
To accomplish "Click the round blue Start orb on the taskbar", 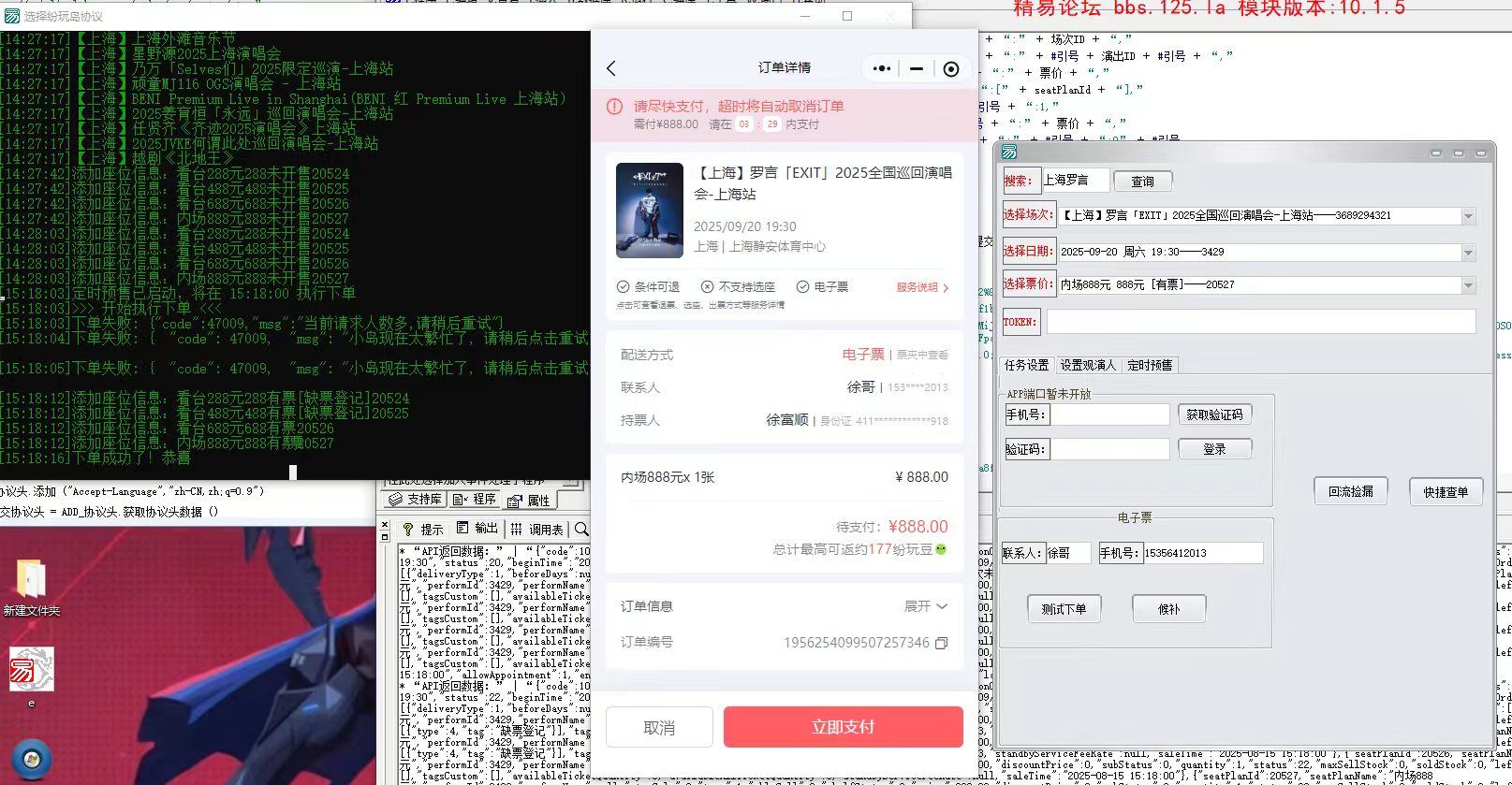I will (32, 759).
